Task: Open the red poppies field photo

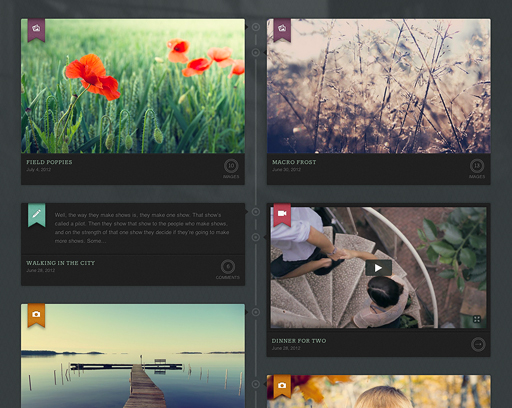Action: pyautogui.click(x=133, y=86)
